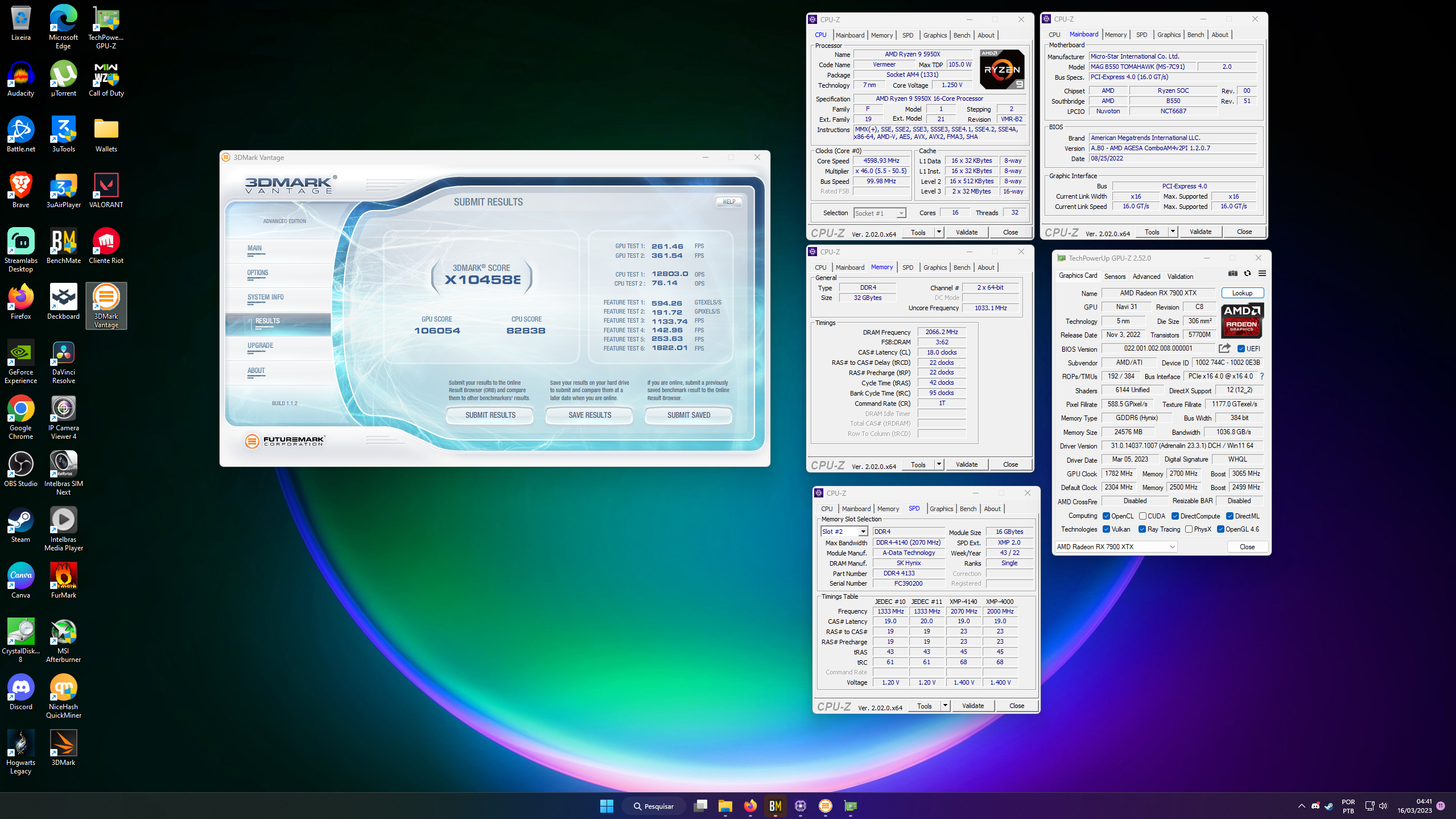Select the NiceHash QuickMiner desktop icon
This screenshot has height=819, width=1456.
[63, 697]
